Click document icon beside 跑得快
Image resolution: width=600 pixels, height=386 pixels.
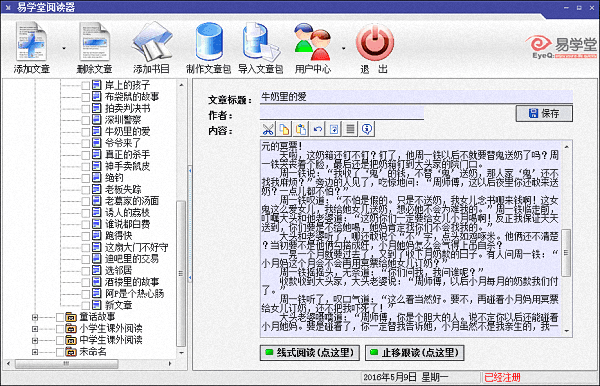point(96,235)
